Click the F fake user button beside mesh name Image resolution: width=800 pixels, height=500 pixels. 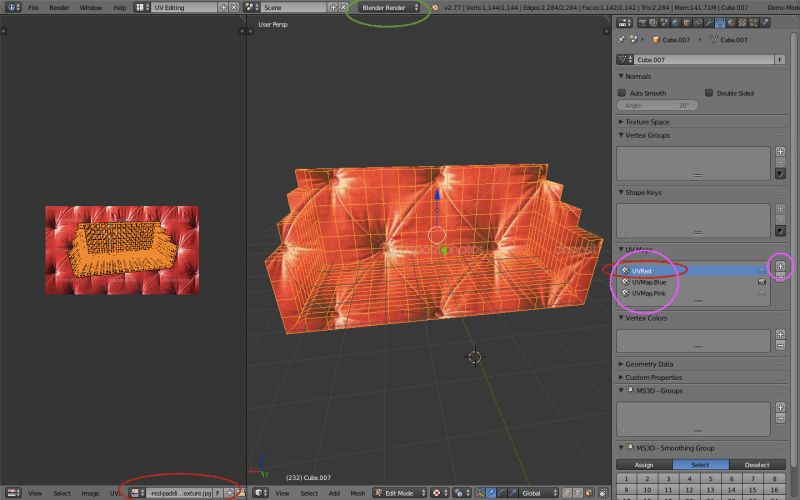[780, 59]
